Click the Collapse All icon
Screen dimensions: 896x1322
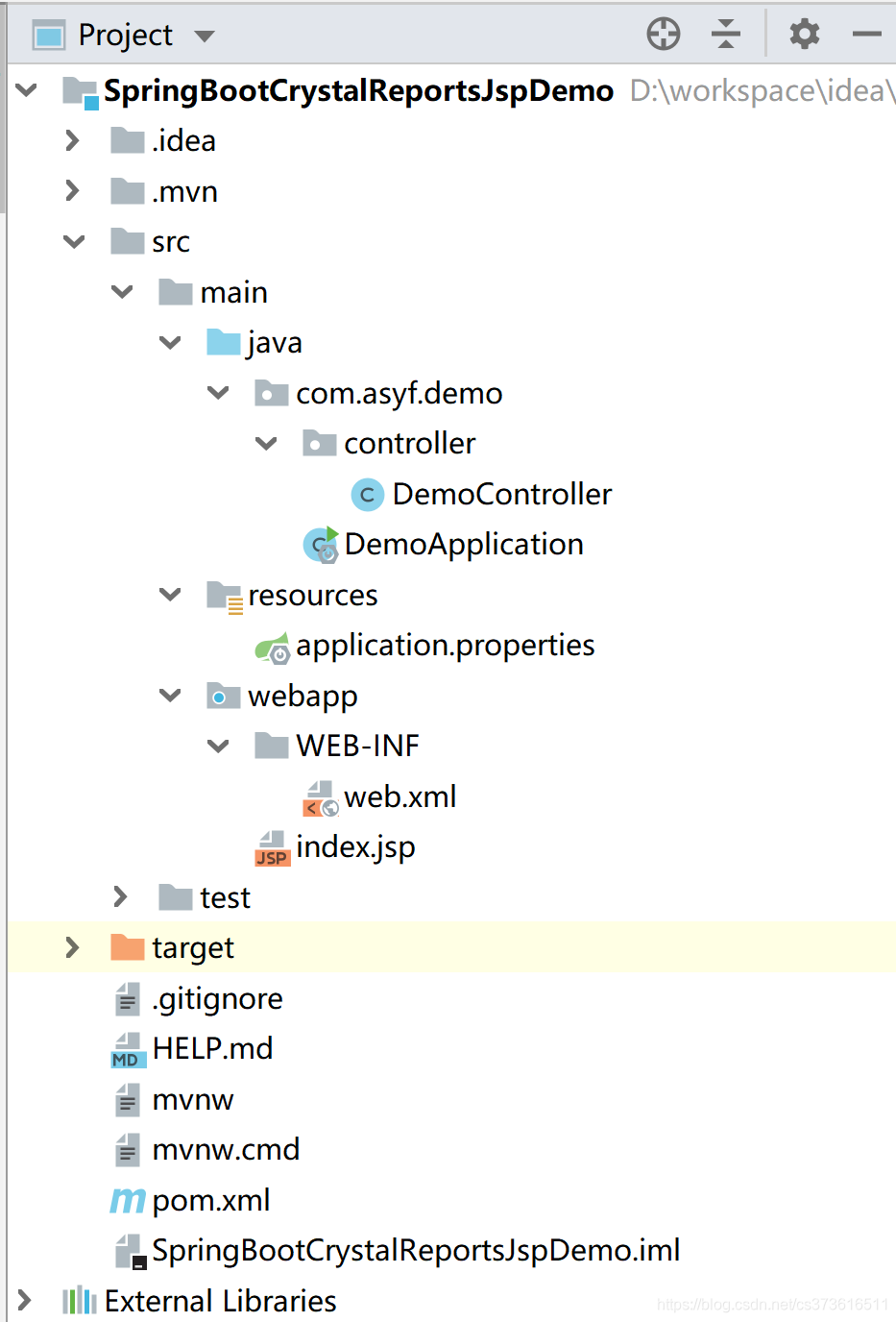click(726, 34)
